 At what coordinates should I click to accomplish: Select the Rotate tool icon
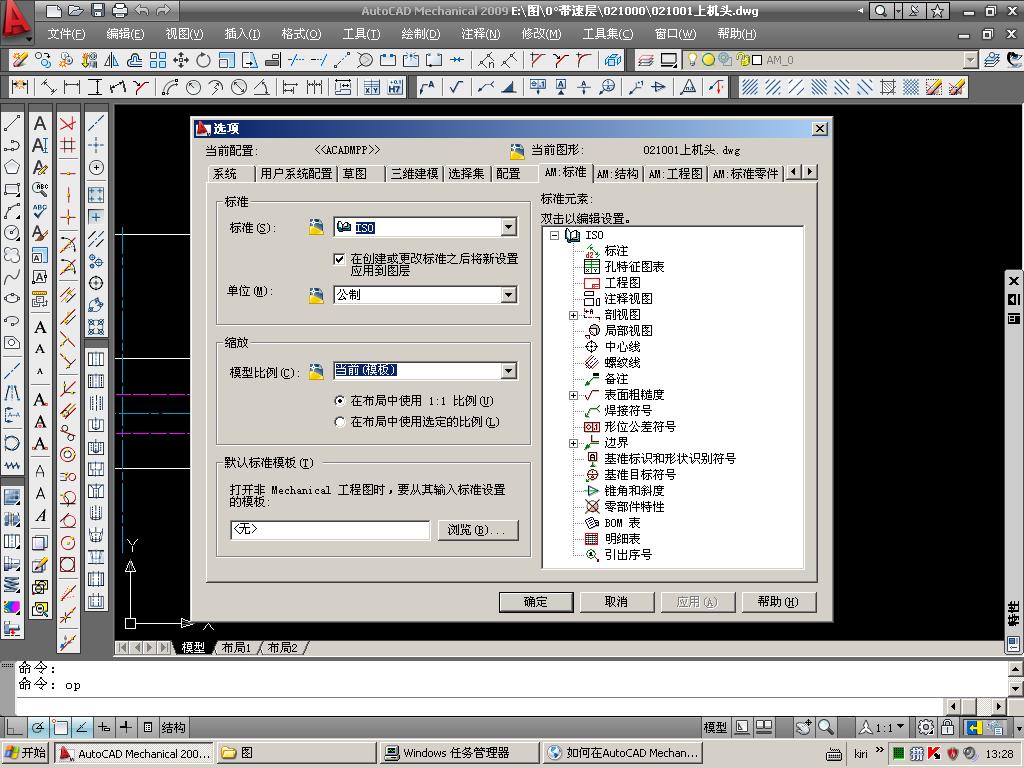(x=203, y=60)
